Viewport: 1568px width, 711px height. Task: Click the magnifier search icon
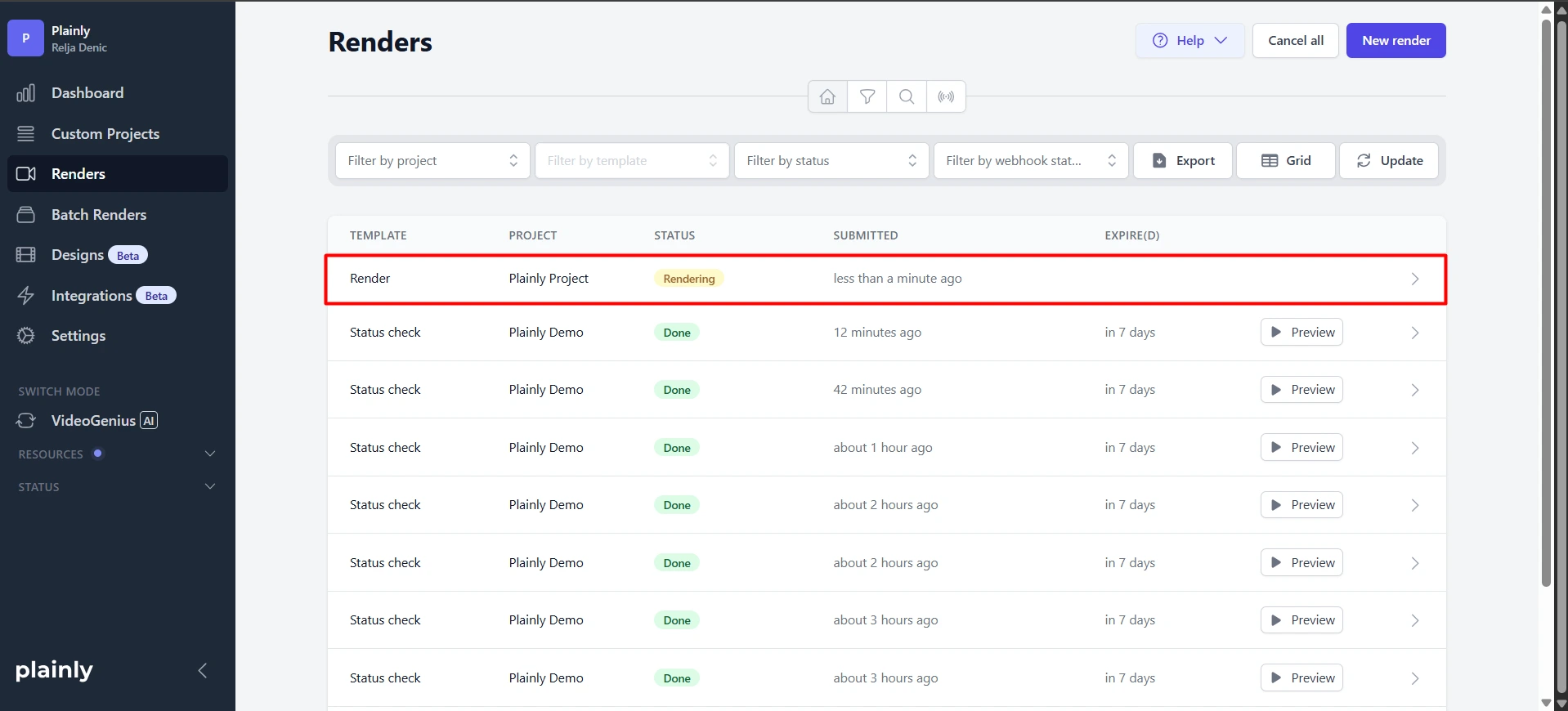click(x=907, y=96)
